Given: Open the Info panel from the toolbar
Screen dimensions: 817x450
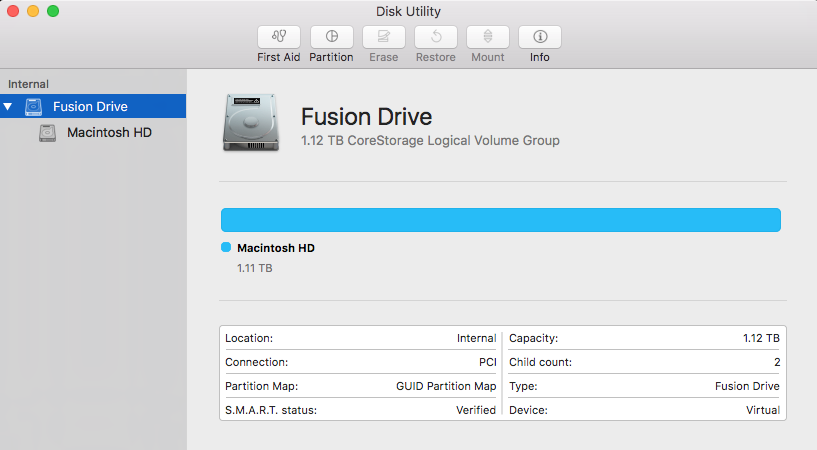Looking at the screenshot, I should click(540, 36).
